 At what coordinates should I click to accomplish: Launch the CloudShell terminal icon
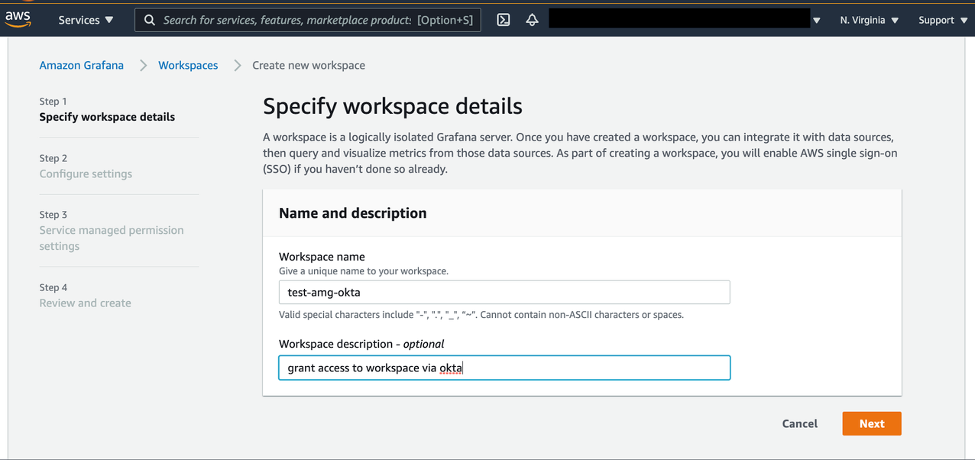pyautogui.click(x=503, y=20)
